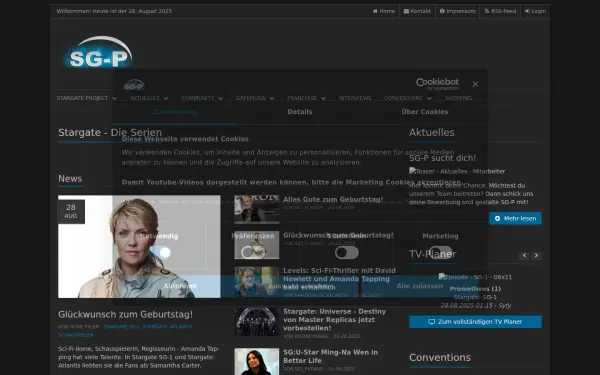Click the Mehr lesen button
Viewport: 600px width, 375px height.
point(515,218)
